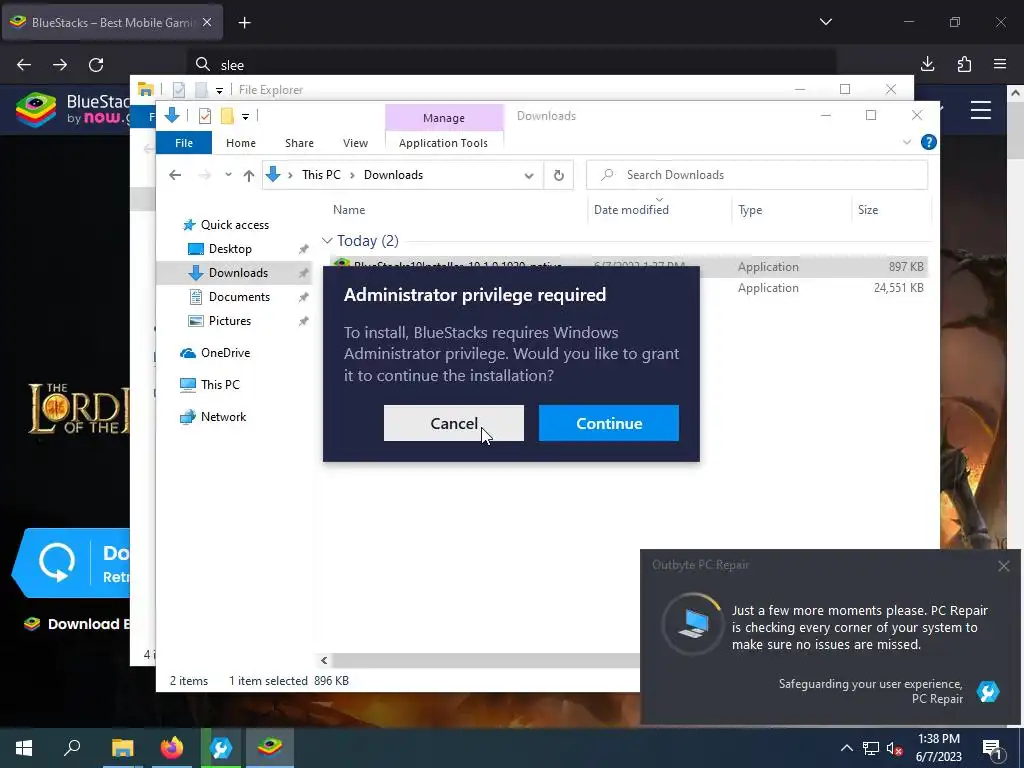Click Continue in the administrator privilege dialog
Viewport: 1024px width, 768px height.
[x=609, y=423]
